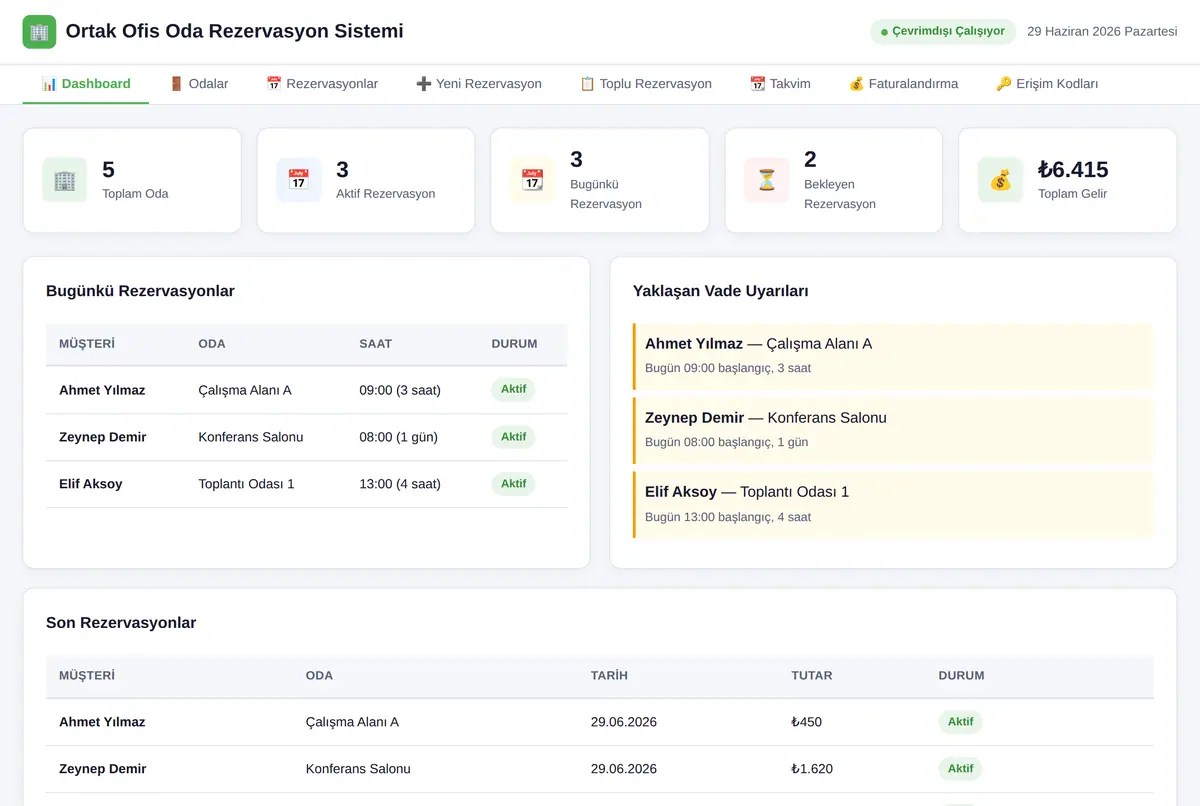
Task: Open the Erişim Kodları tab
Action: [1047, 84]
